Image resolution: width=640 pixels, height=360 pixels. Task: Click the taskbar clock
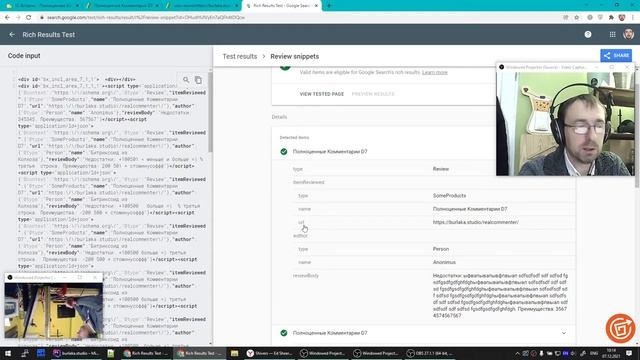click(x=611, y=353)
